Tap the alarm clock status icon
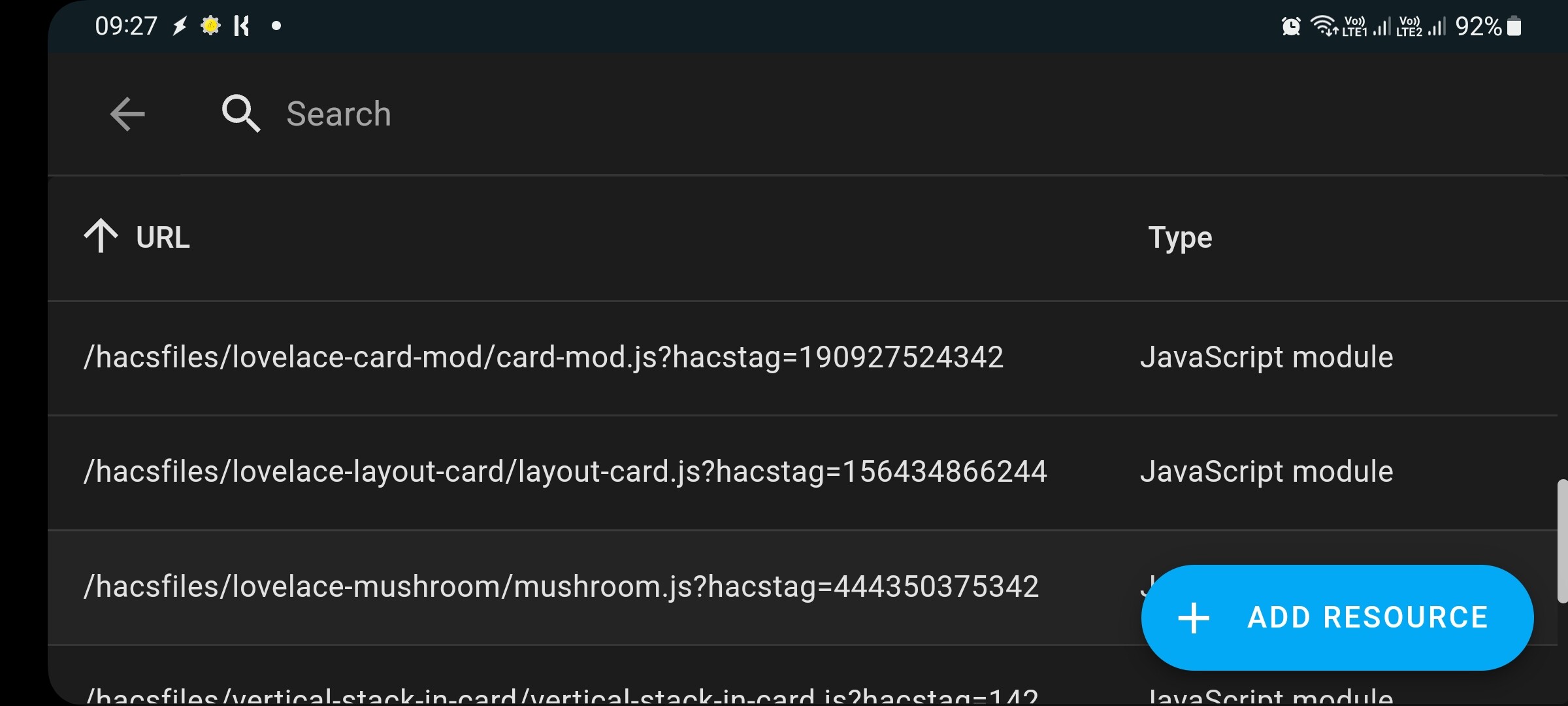The image size is (1568, 706). coord(1291,26)
